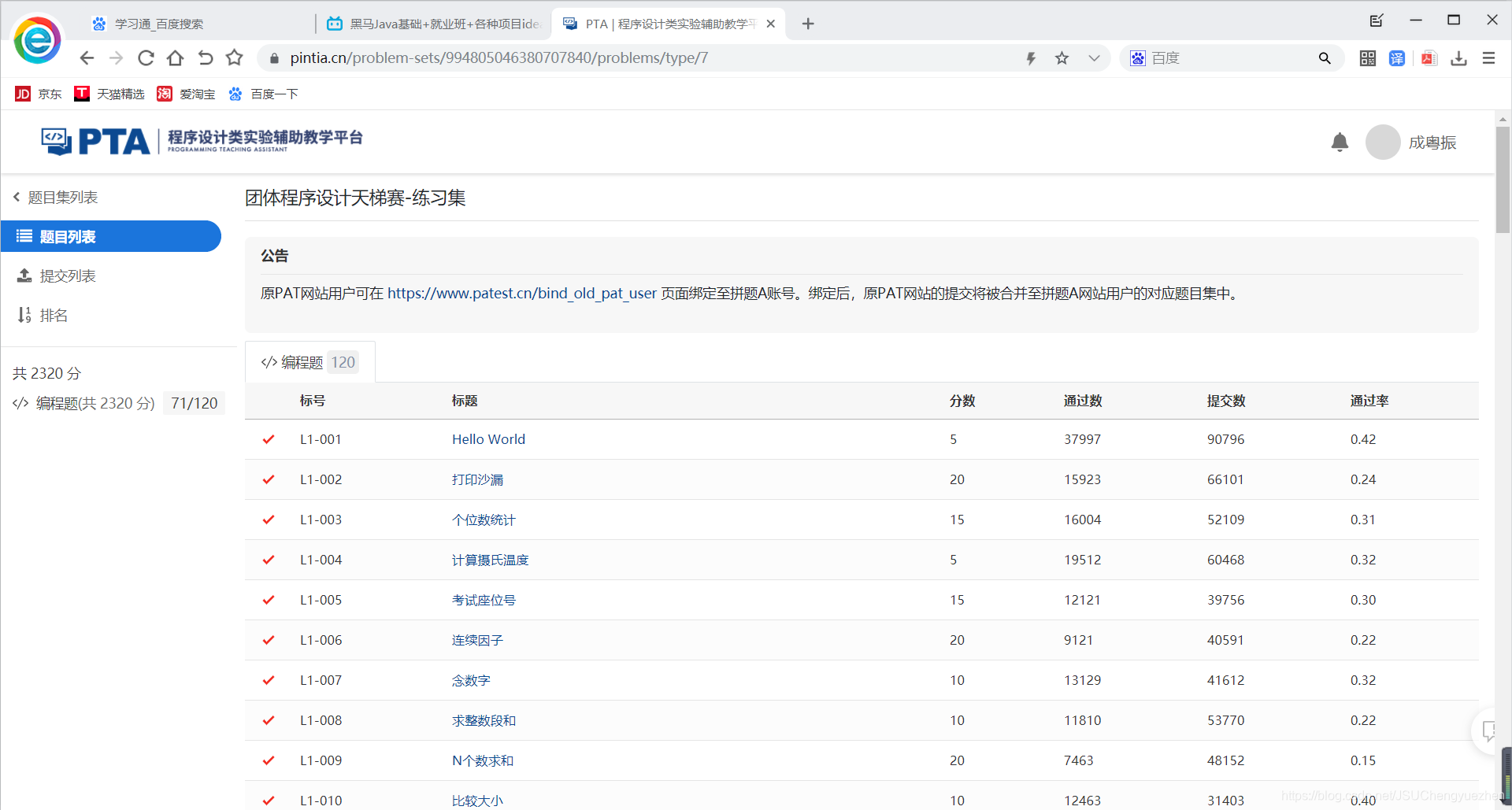
Task: Click the PTA logo
Action: [202, 142]
